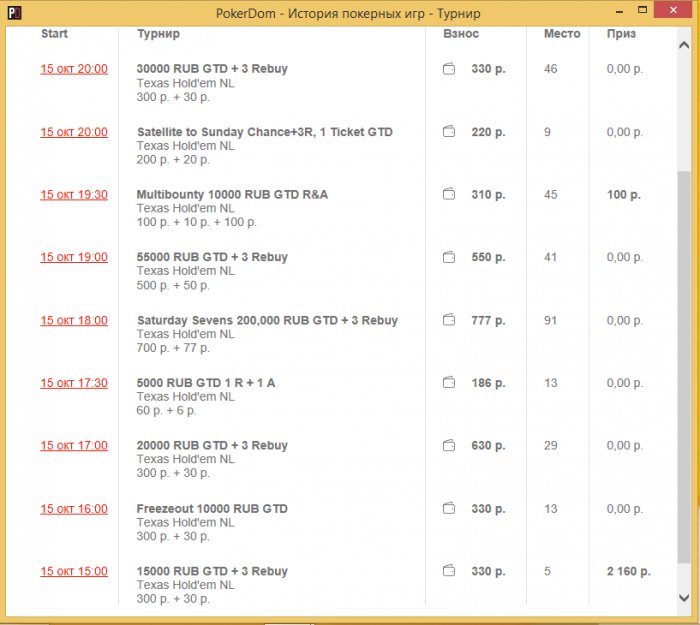Click '700 р. + 77 р.' breakdown text
This screenshot has width=700, height=625.
coord(173,348)
